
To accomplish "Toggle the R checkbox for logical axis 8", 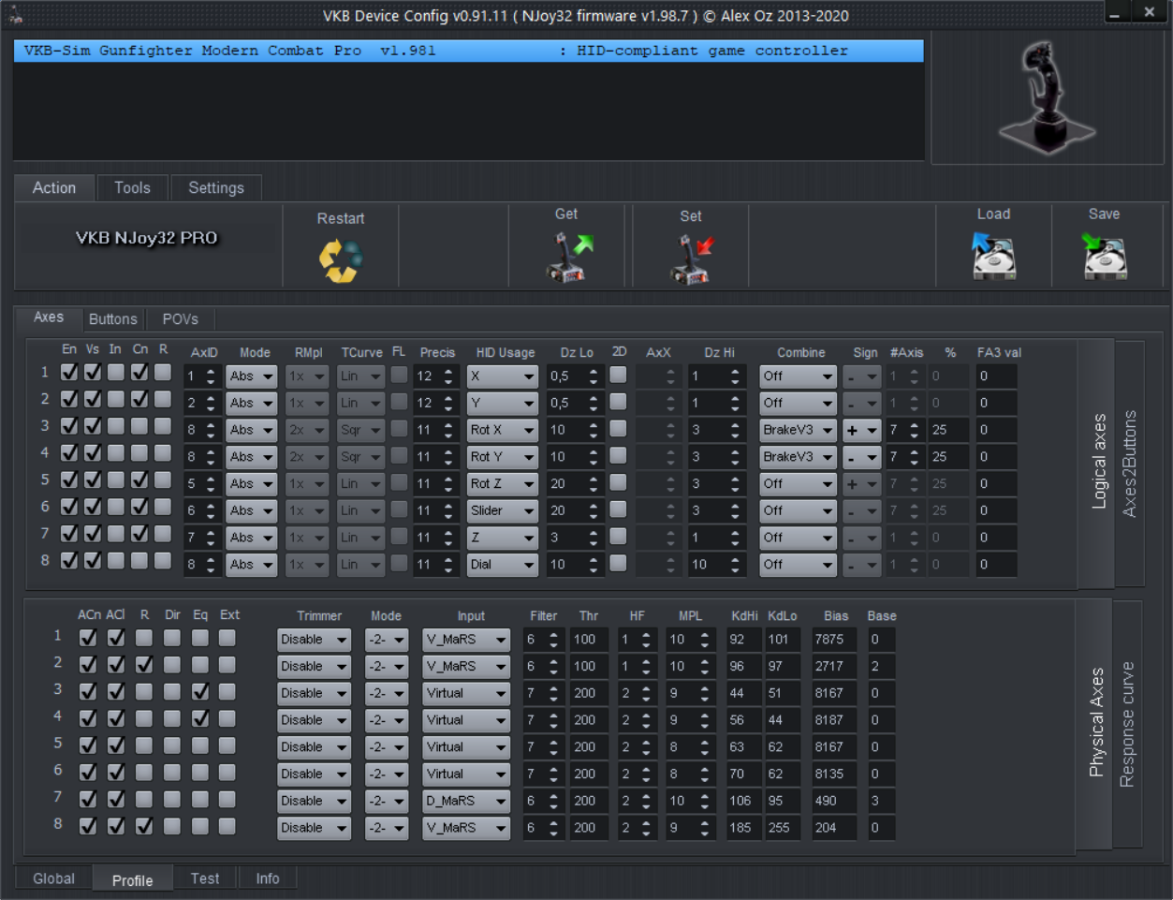I will click(162, 560).
